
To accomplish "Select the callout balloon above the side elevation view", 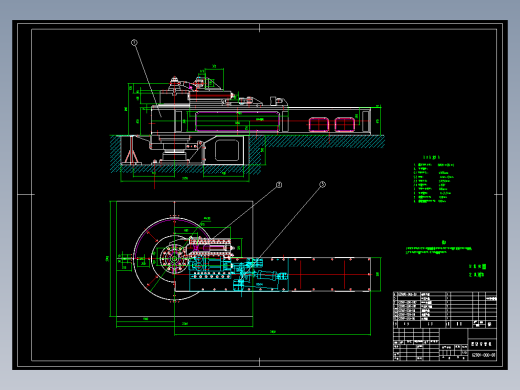I will (134, 42).
